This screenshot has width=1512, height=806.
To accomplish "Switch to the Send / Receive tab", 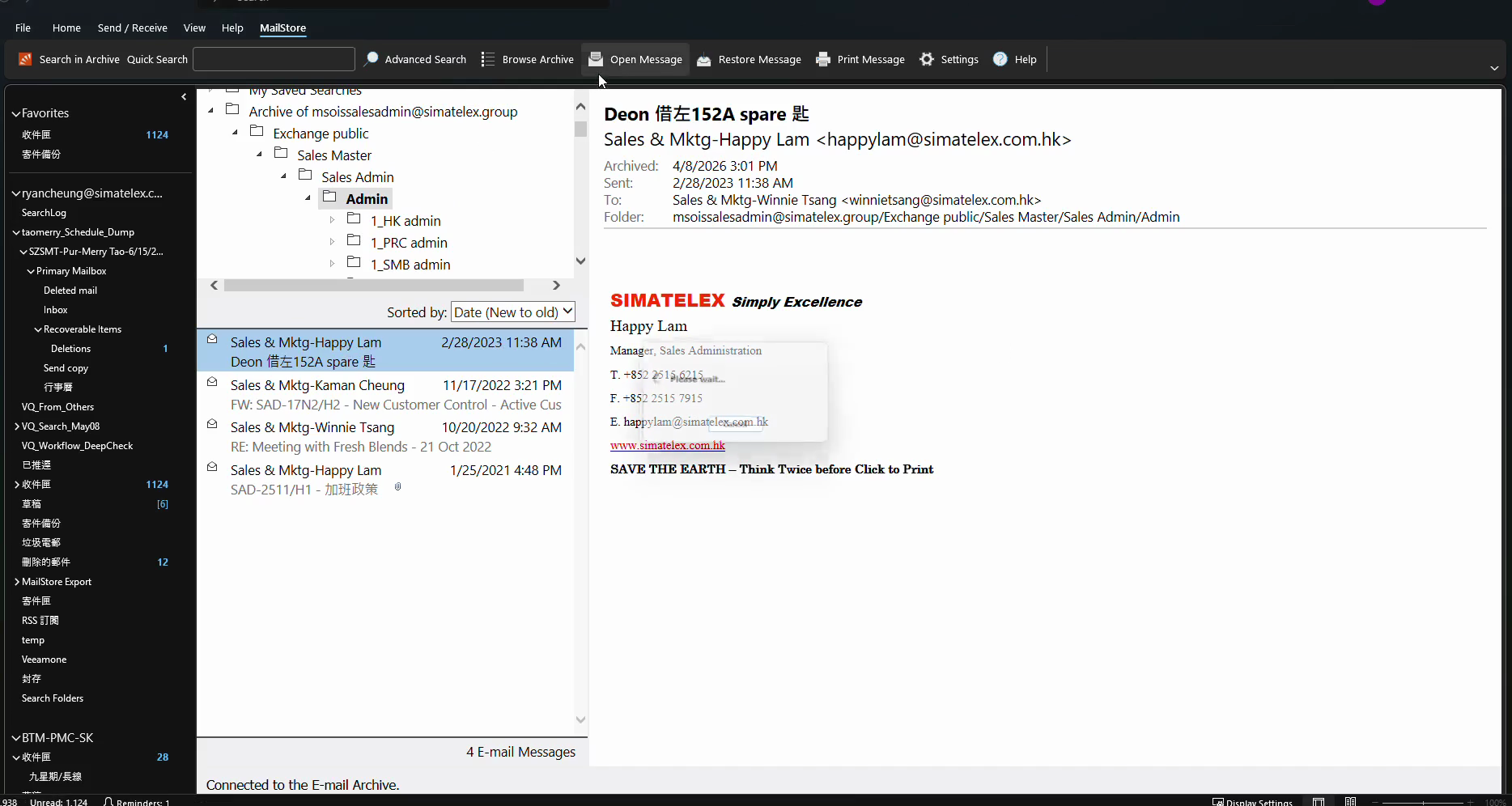I will click(x=133, y=28).
